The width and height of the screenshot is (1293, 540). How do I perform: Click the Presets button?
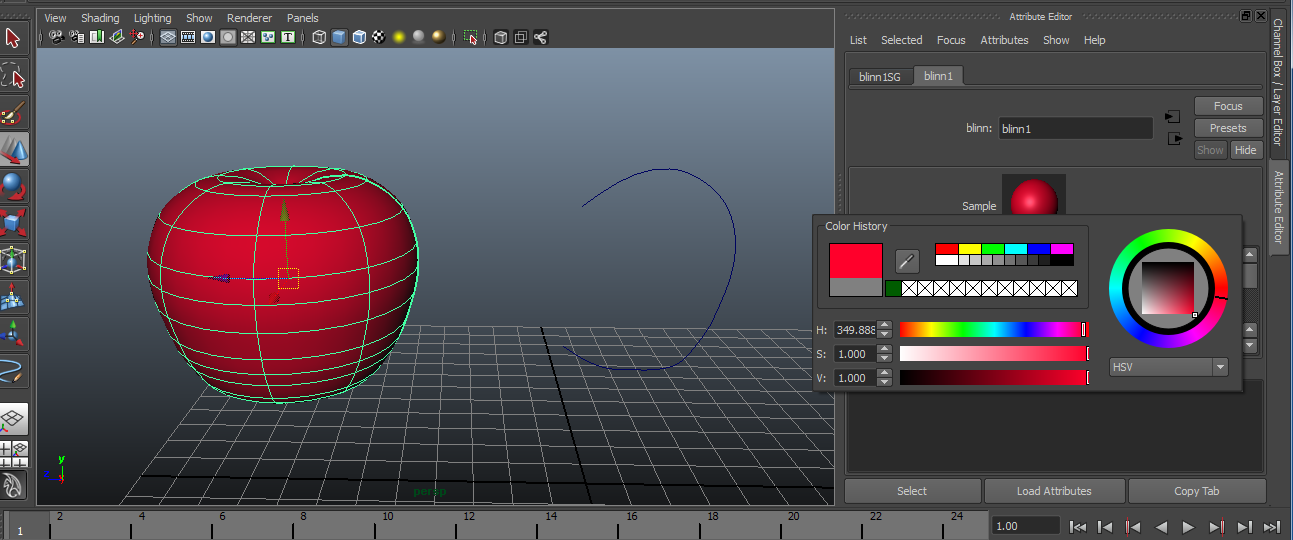click(1228, 128)
